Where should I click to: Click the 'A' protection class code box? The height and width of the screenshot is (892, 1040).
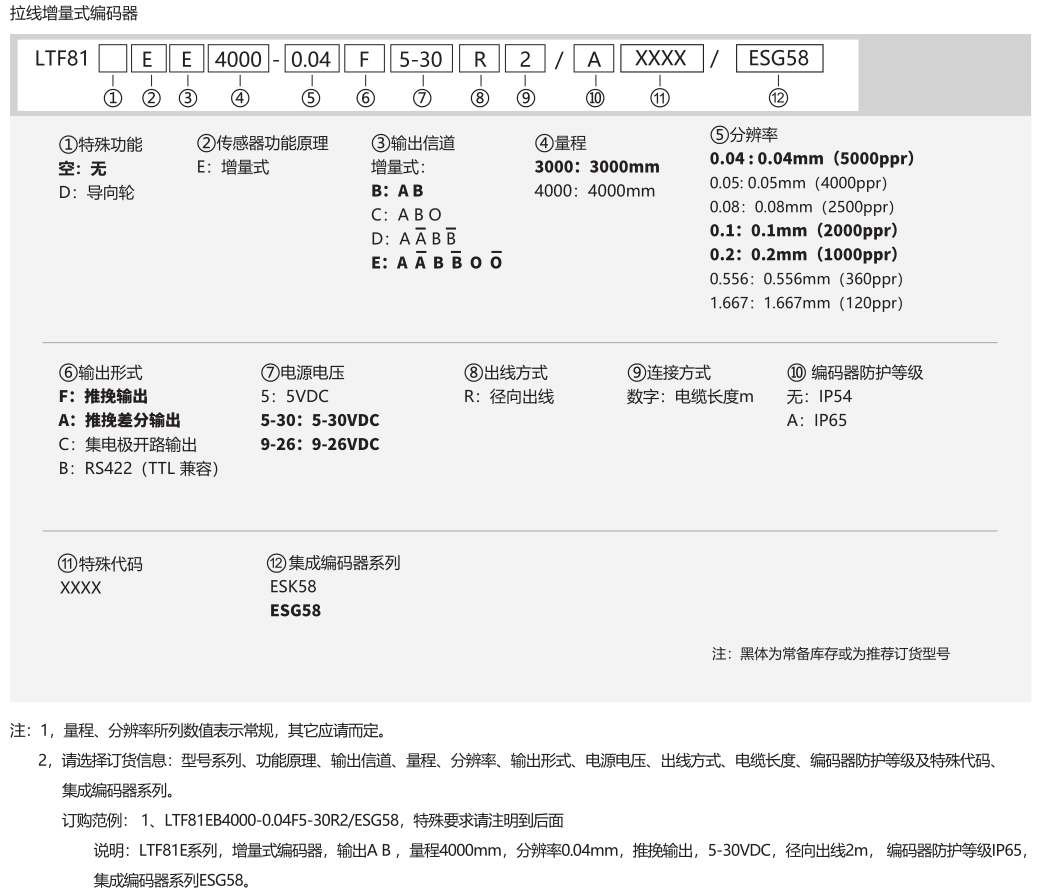pyautogui.click(x=594, y=58)
